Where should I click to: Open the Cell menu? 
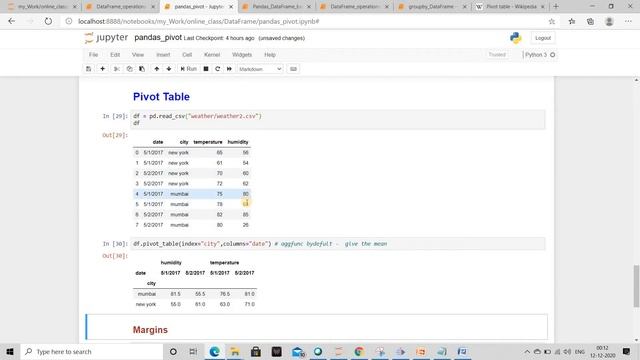click(187, 55)
